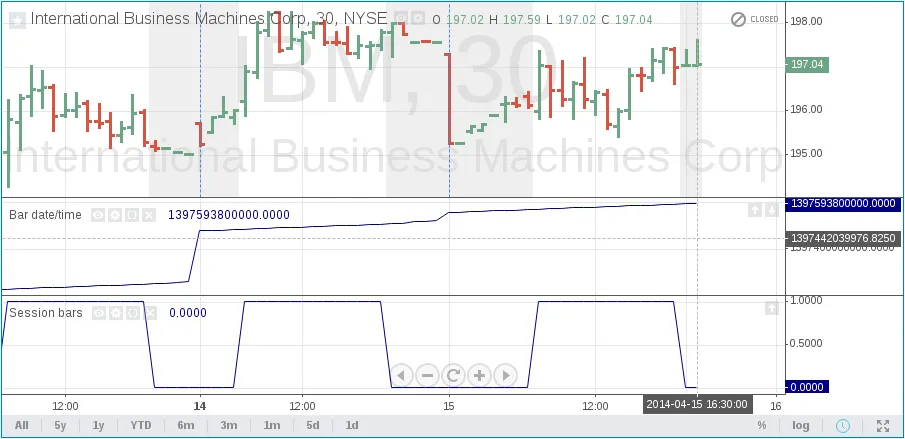Switch range to 5d

click(x=313, y=425)
